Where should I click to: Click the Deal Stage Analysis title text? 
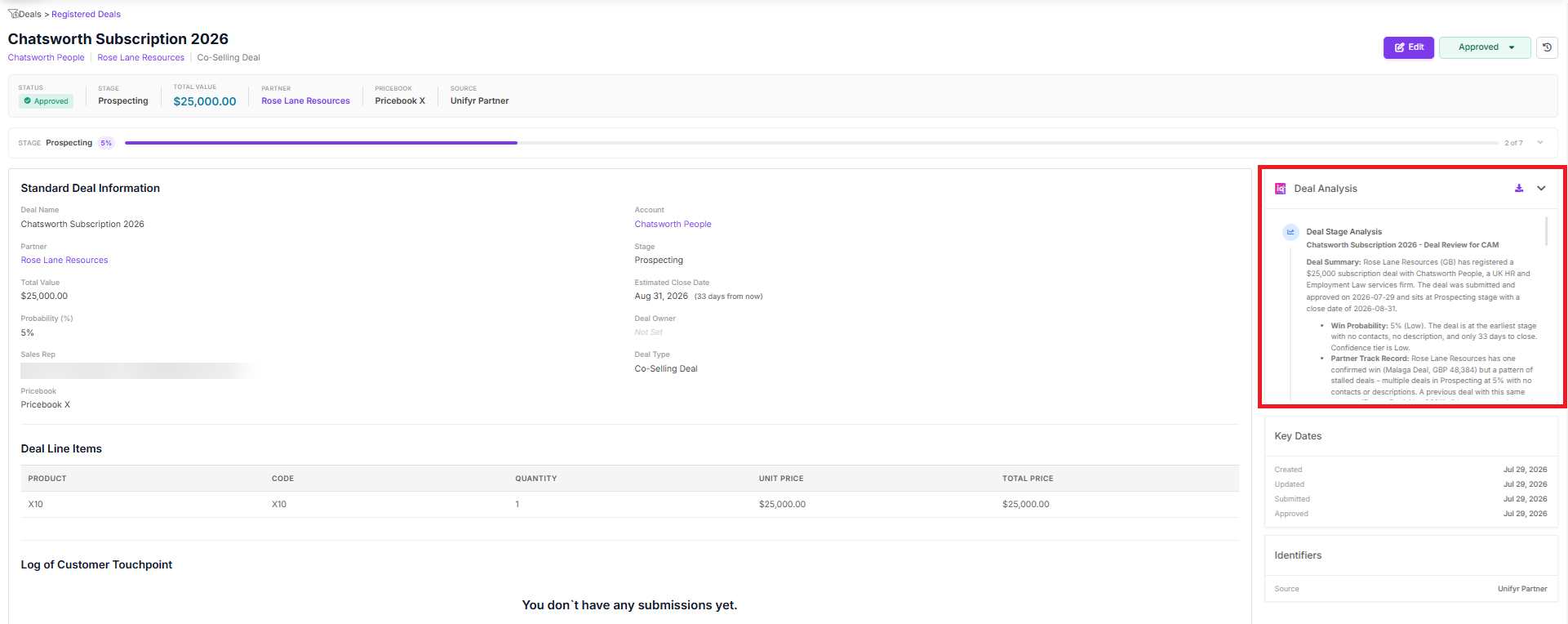pos(1344,232)
